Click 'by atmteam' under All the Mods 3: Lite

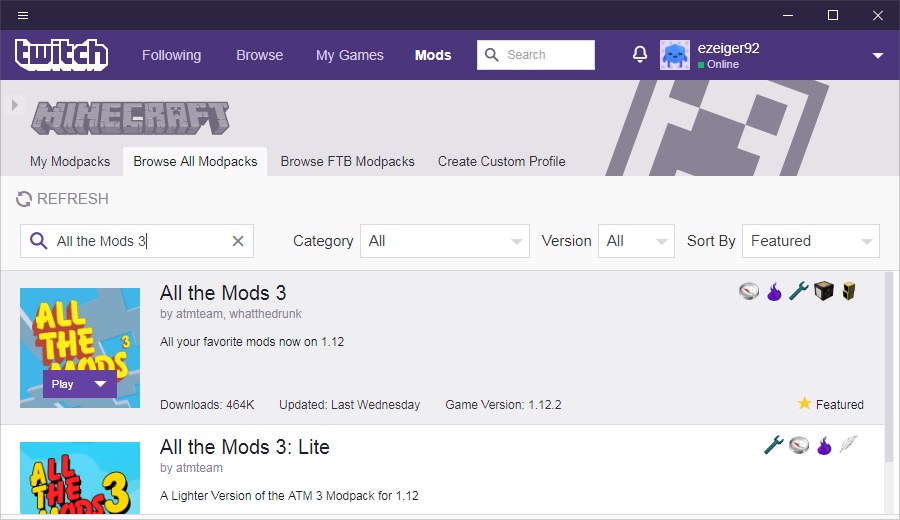191,468
